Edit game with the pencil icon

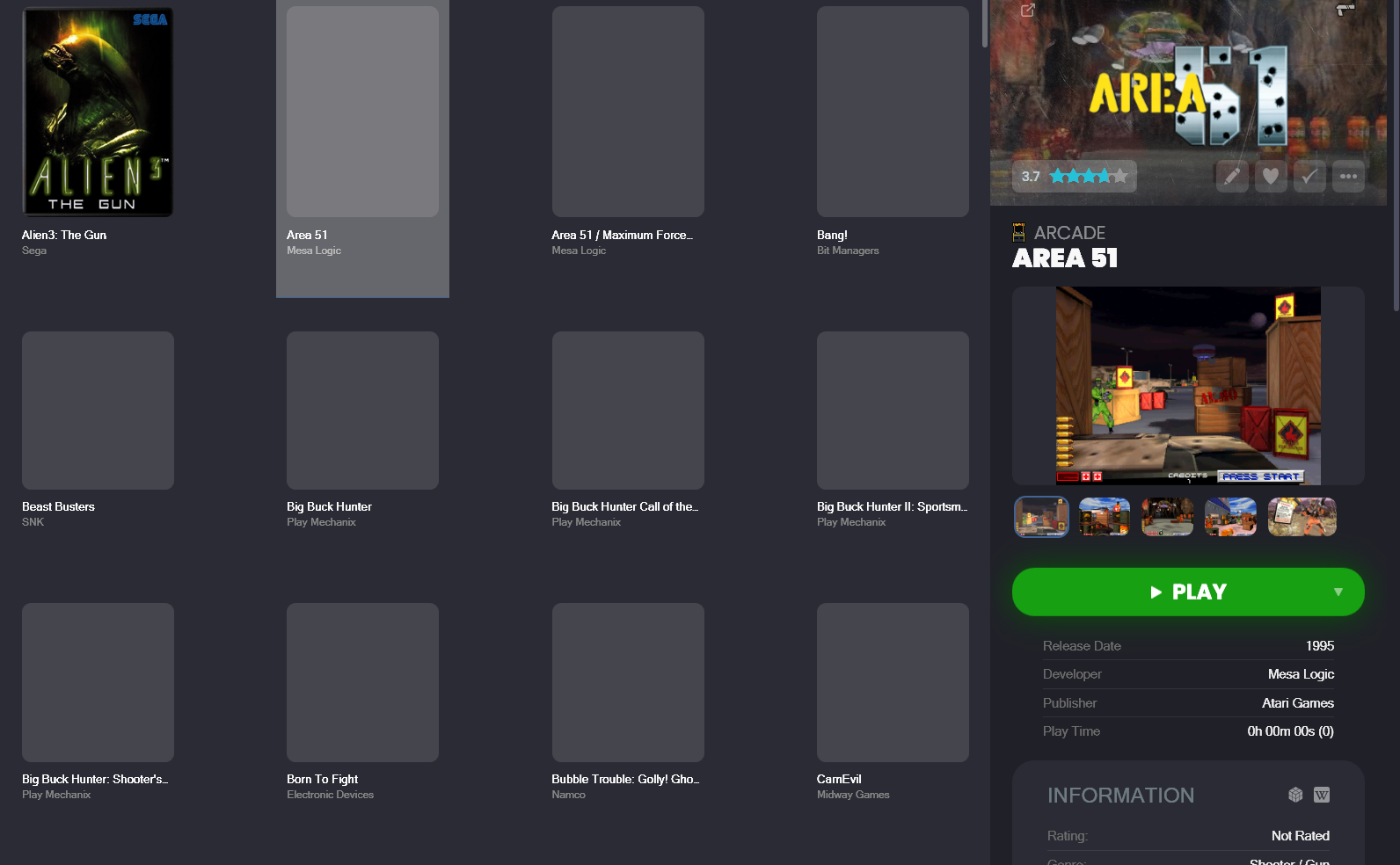(1232, 176)
